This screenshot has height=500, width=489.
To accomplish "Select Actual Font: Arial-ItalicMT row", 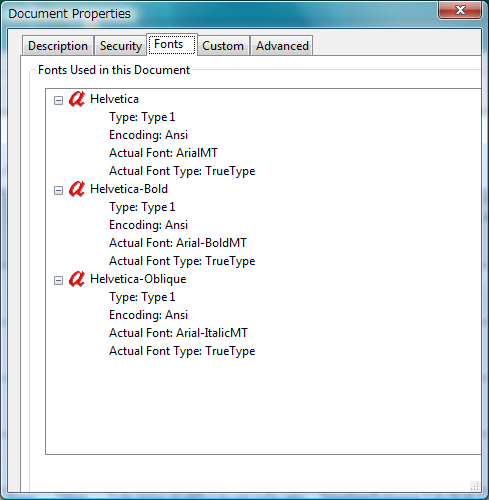I will 178,333.
